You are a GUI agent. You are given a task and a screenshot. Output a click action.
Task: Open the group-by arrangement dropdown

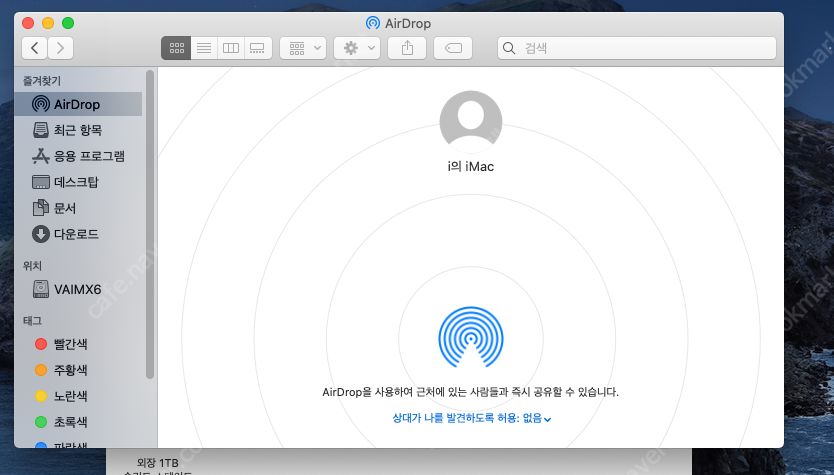[x=303, y=48]
